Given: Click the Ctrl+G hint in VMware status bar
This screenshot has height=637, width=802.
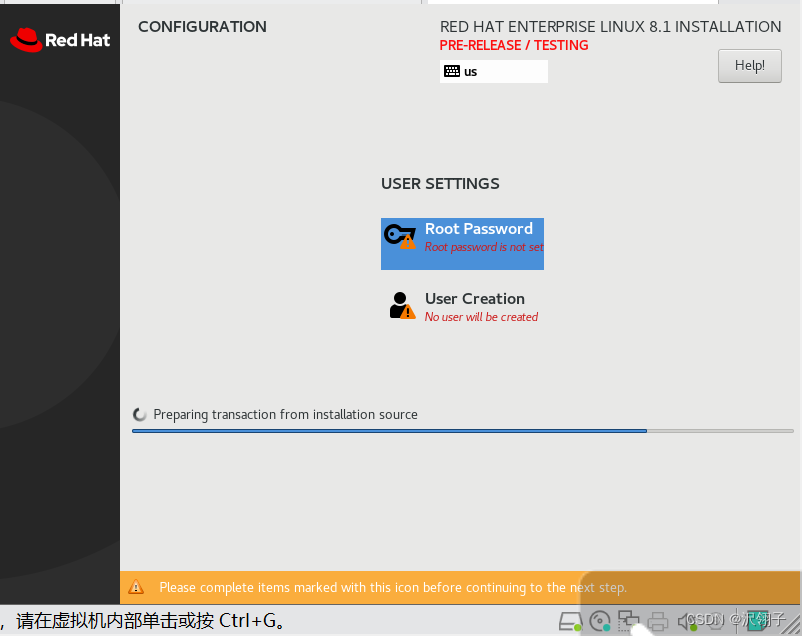Looking at the screenshot, I should point(253,621).
